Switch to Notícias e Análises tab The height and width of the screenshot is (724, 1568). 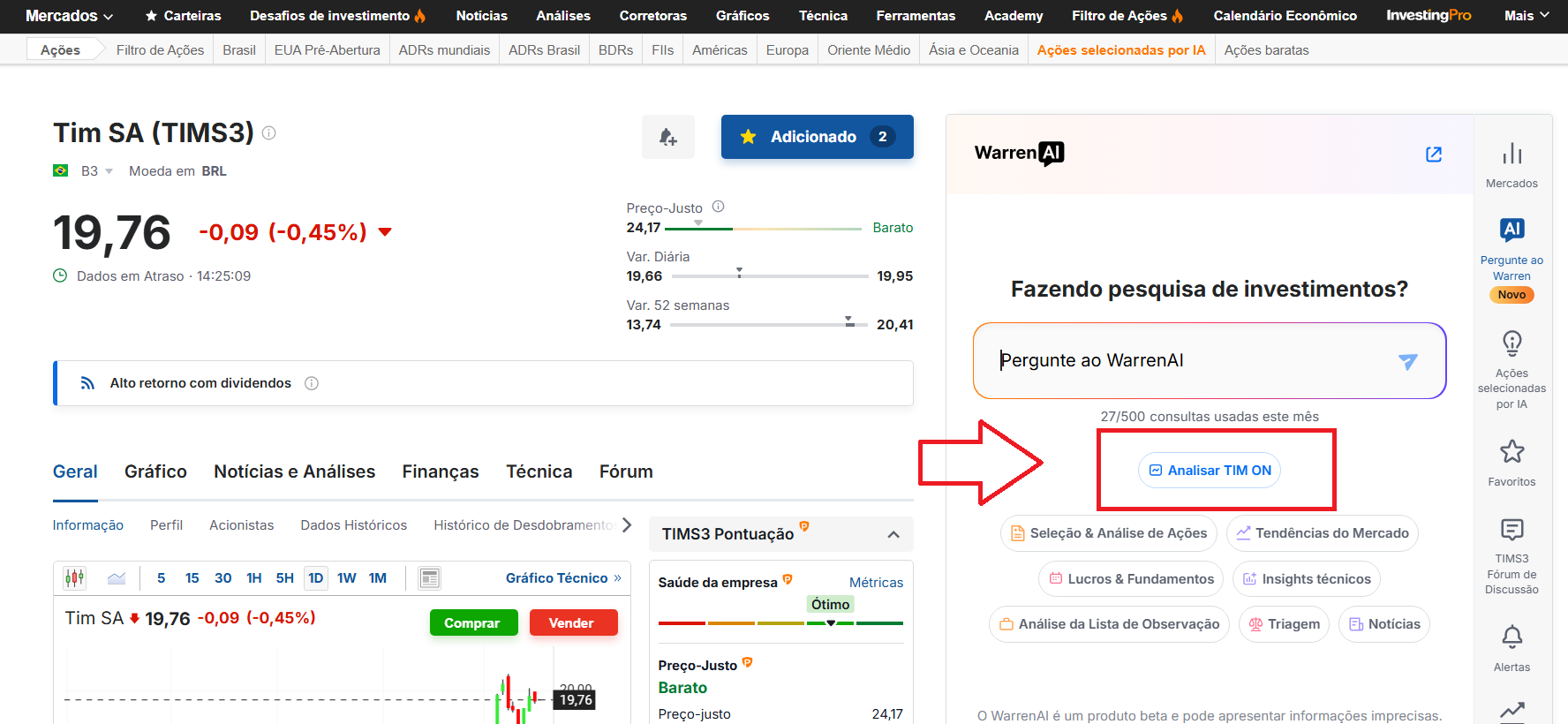pyautogui.click(x=294, y=471)
